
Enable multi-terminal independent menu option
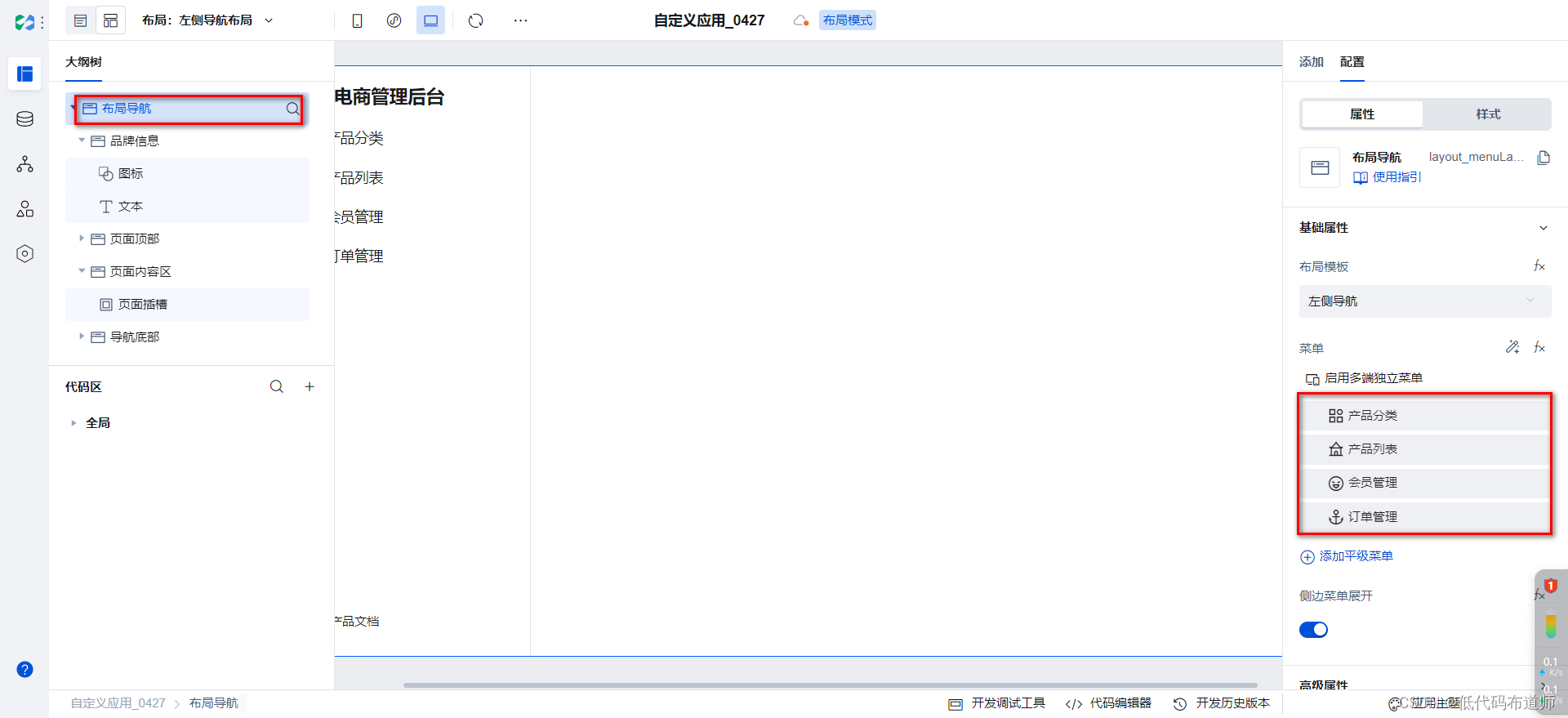point(1364,378)
